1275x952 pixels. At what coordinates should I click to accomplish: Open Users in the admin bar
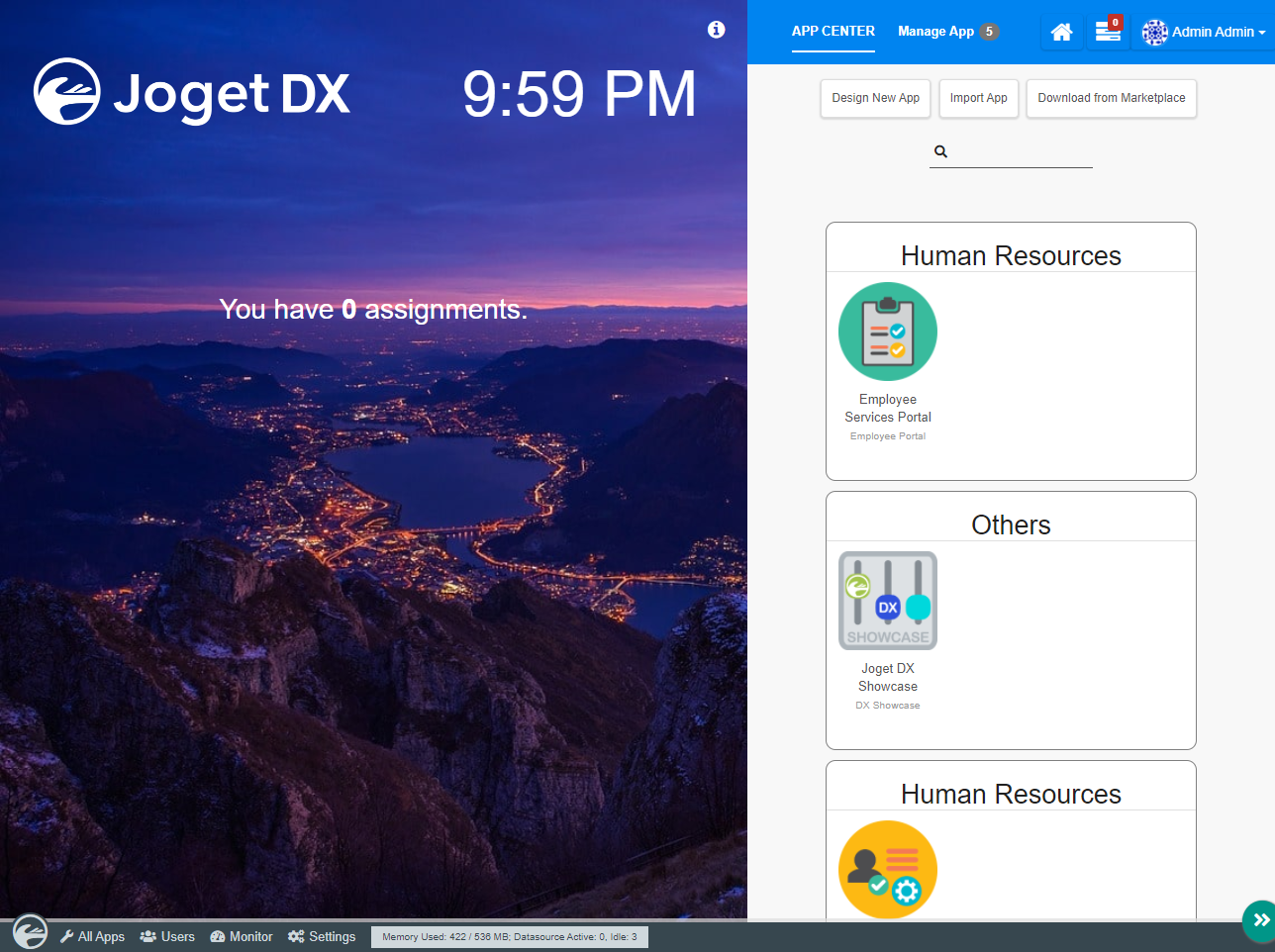[x=167, y=936]
